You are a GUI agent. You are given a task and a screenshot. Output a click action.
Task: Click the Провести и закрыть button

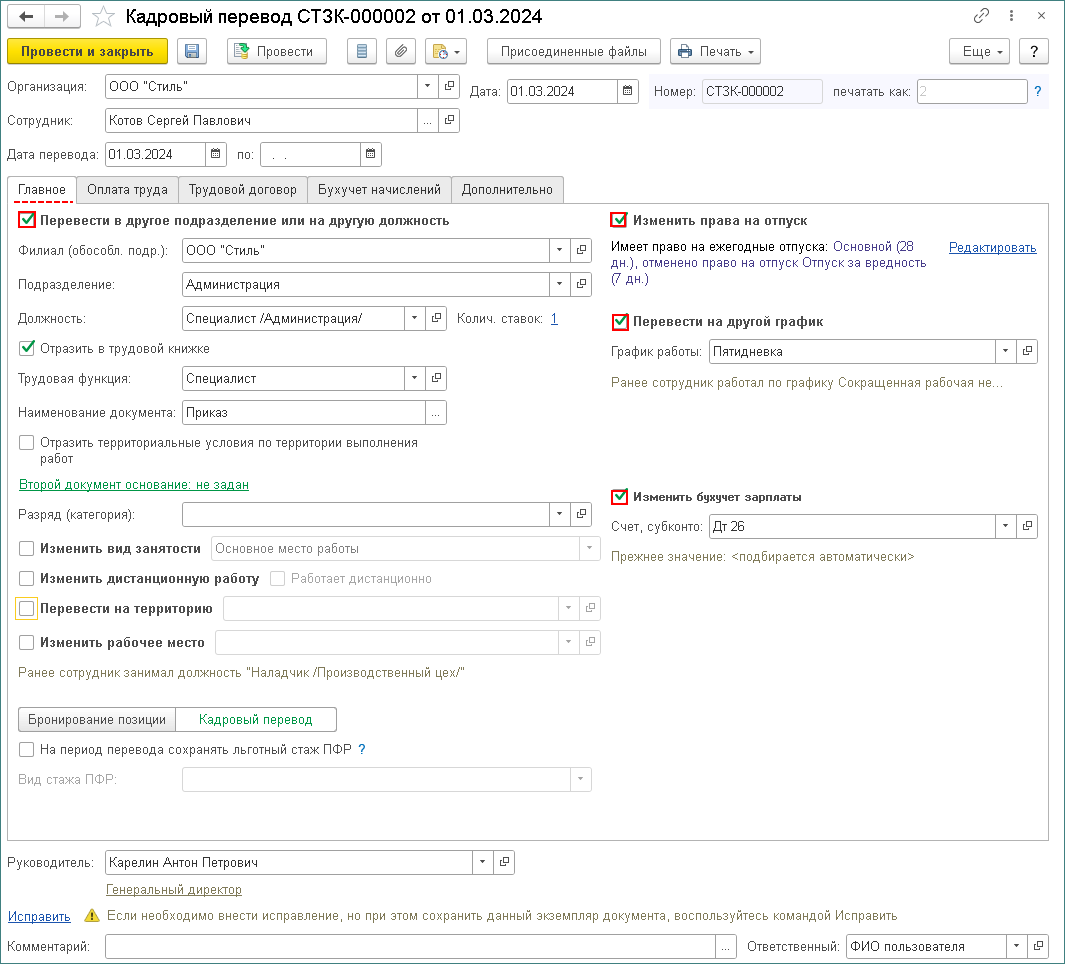tap(87, 52)
